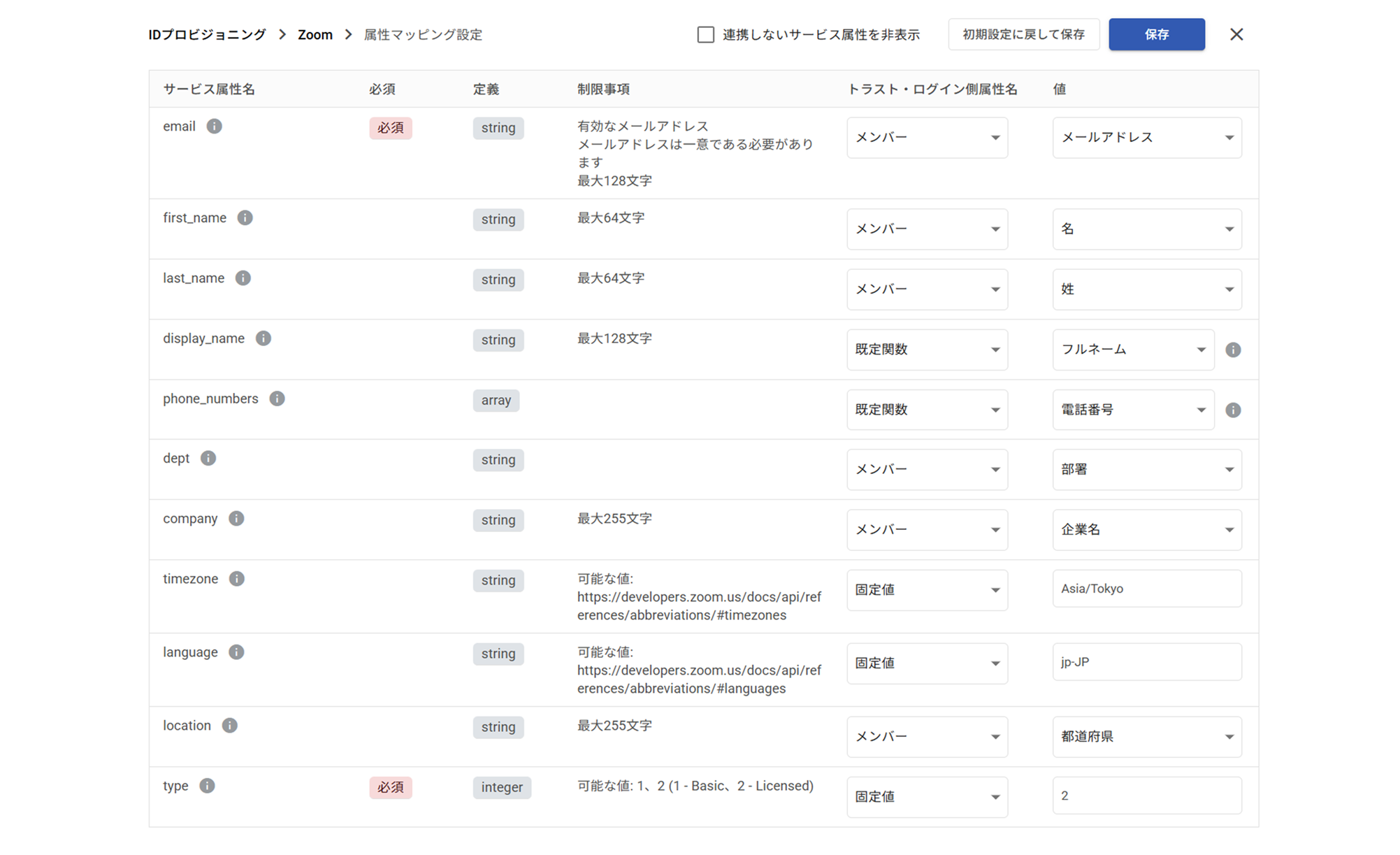Viewport: 1400px width, 855px height.
Task: Click 可能な値: 1、2 restriction text
Action: pos(695,786)
